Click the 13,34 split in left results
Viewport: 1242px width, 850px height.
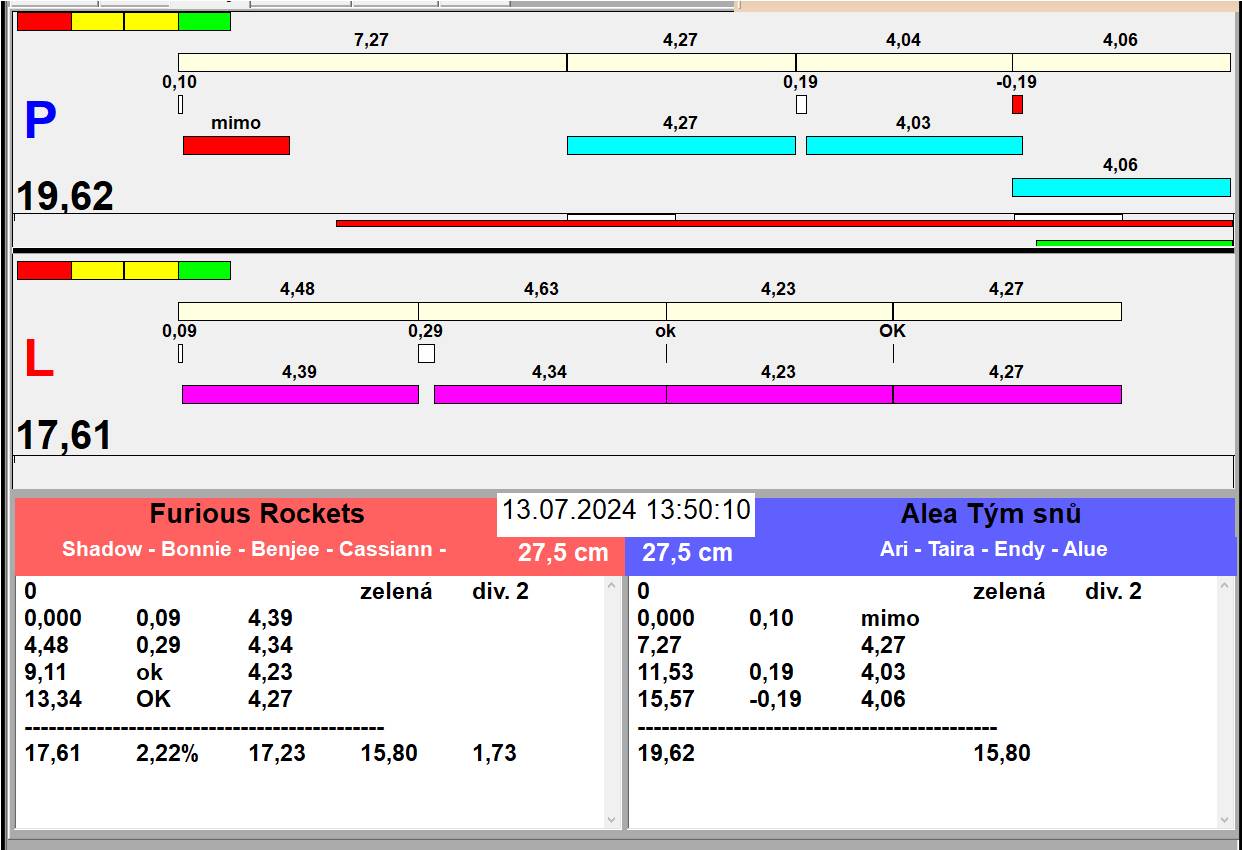53,699
